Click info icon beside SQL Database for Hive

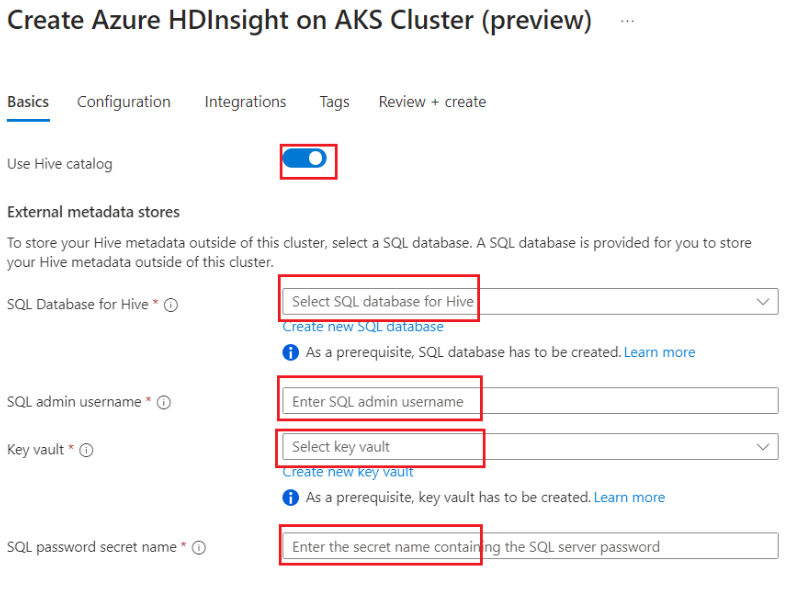[x=171, y=305]
